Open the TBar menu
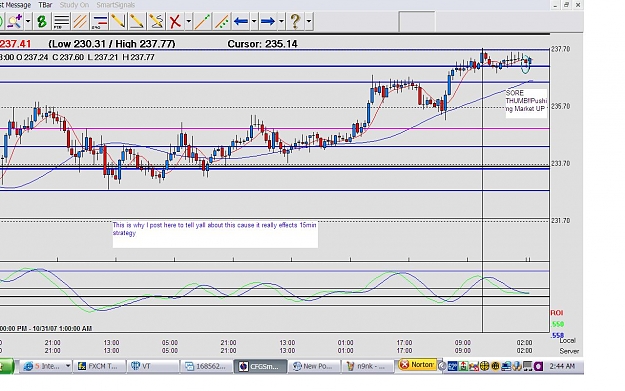625x391 pixels. 45,5
